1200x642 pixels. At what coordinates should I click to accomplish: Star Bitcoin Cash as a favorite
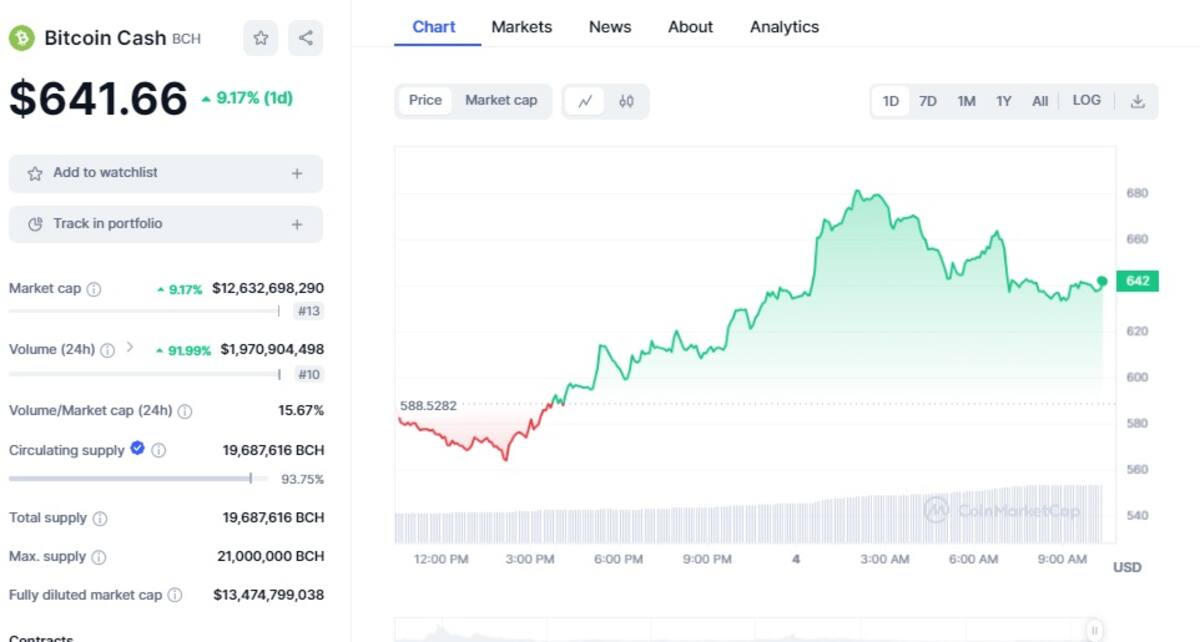tap(261, 38)
